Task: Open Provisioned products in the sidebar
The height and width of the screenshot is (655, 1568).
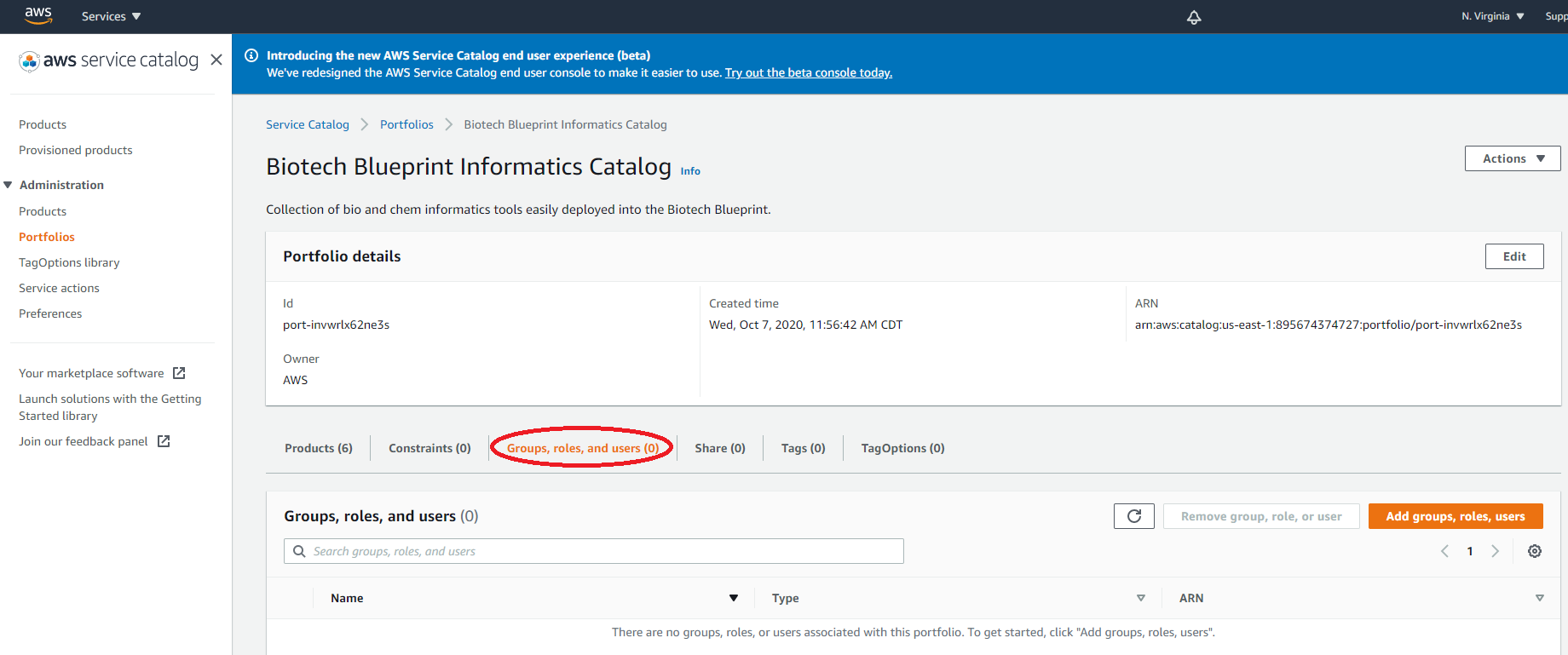Action: coord(76,150)
